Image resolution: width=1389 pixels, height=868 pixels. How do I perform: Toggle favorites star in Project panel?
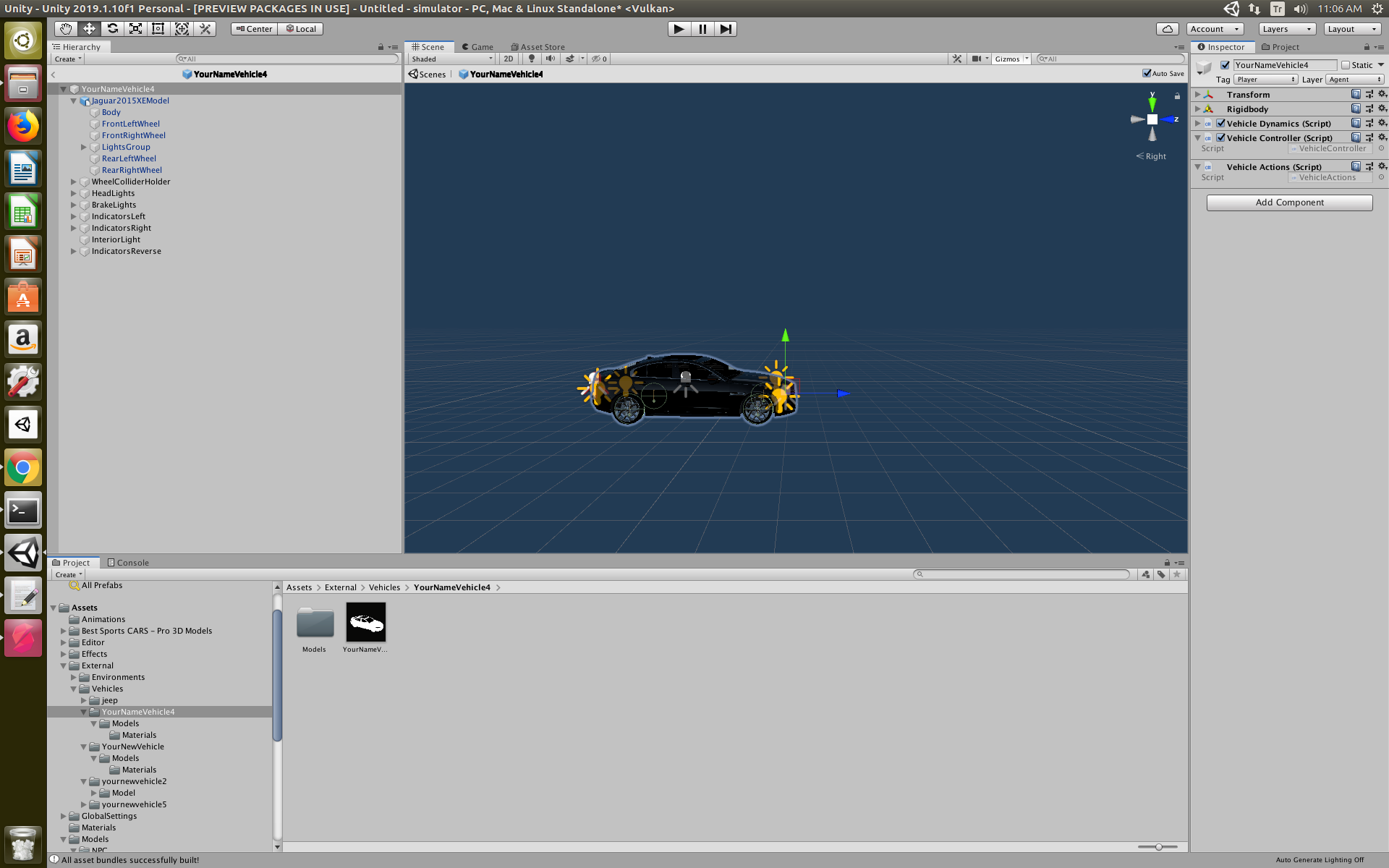pos(1177,574)
